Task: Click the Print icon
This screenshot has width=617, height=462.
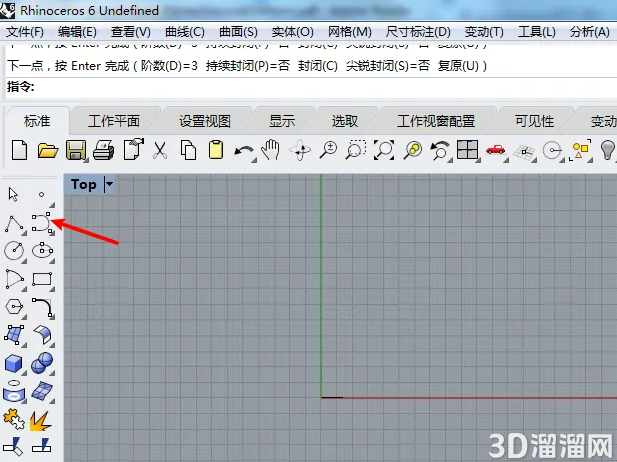Action: coord(104,150)
